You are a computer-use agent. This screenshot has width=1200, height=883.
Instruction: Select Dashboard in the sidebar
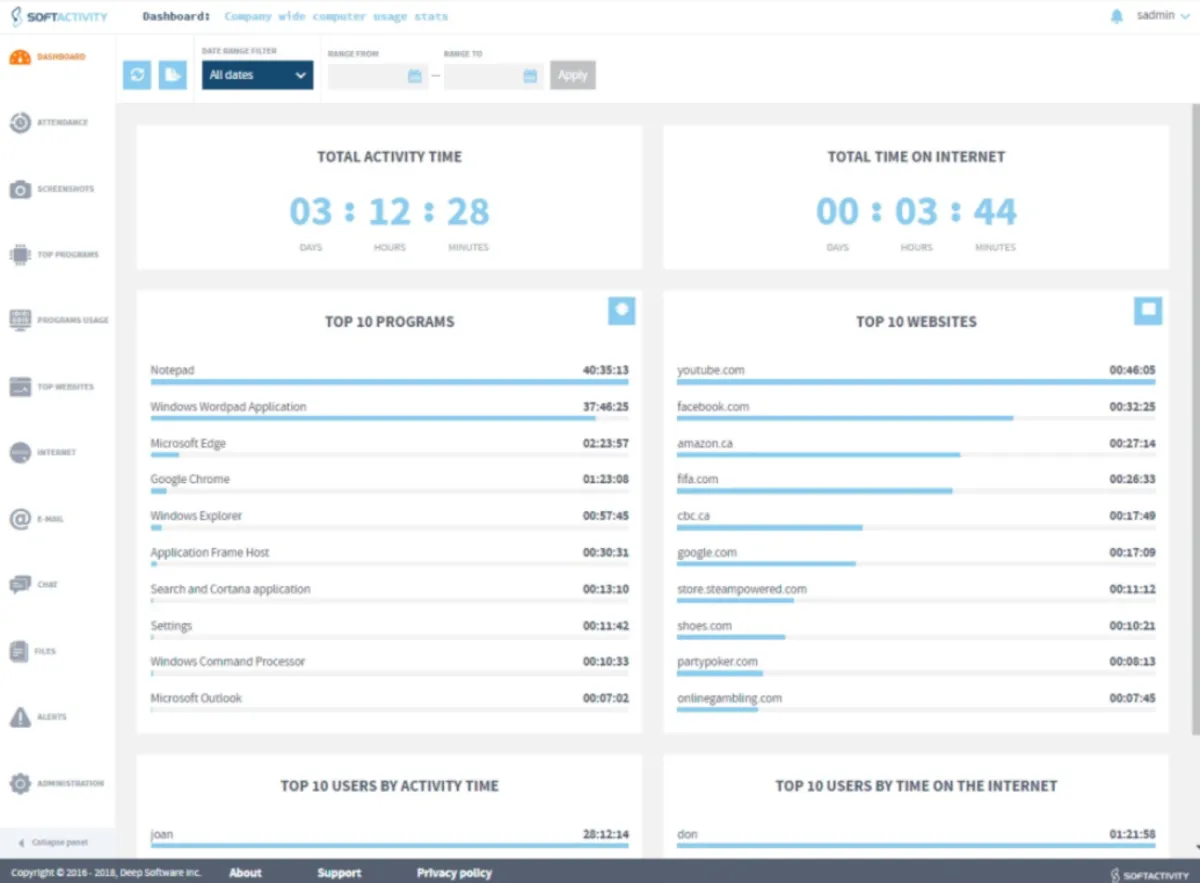57,57
